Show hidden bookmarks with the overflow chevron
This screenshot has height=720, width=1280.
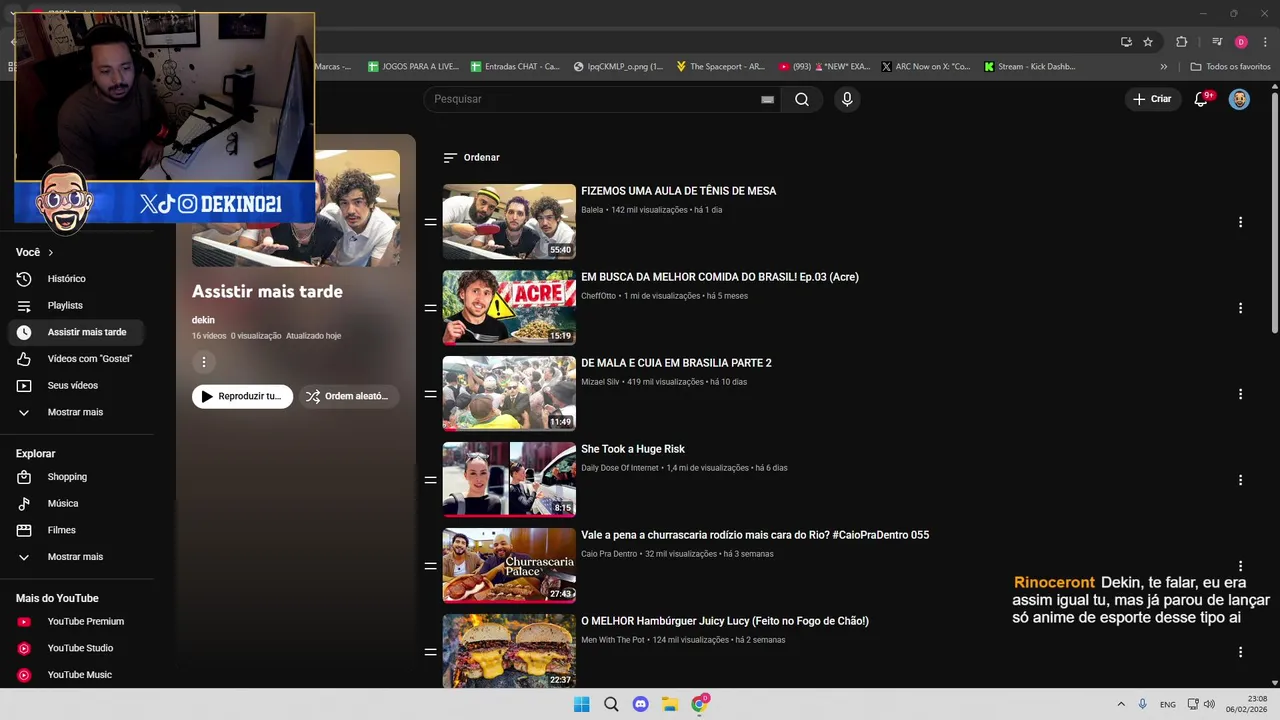(x=1163, y=67)
